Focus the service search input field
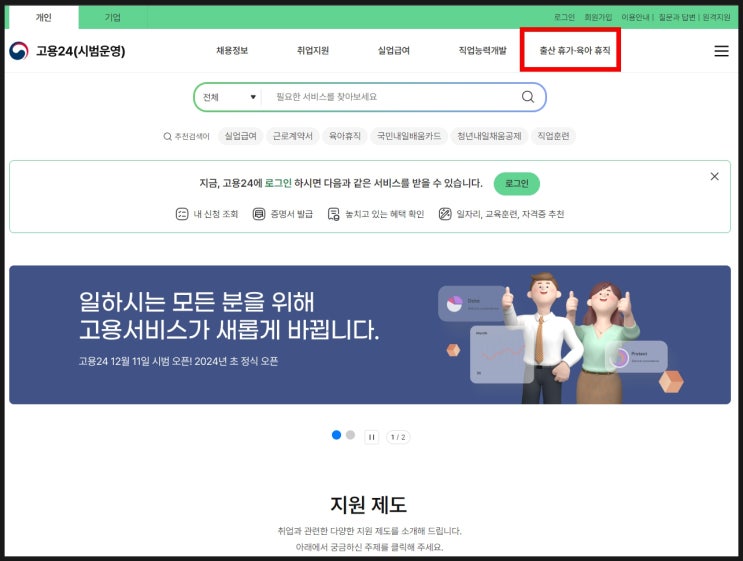This screenshot has width=743, height=561. pyautogui.click(x=393, y=97)
